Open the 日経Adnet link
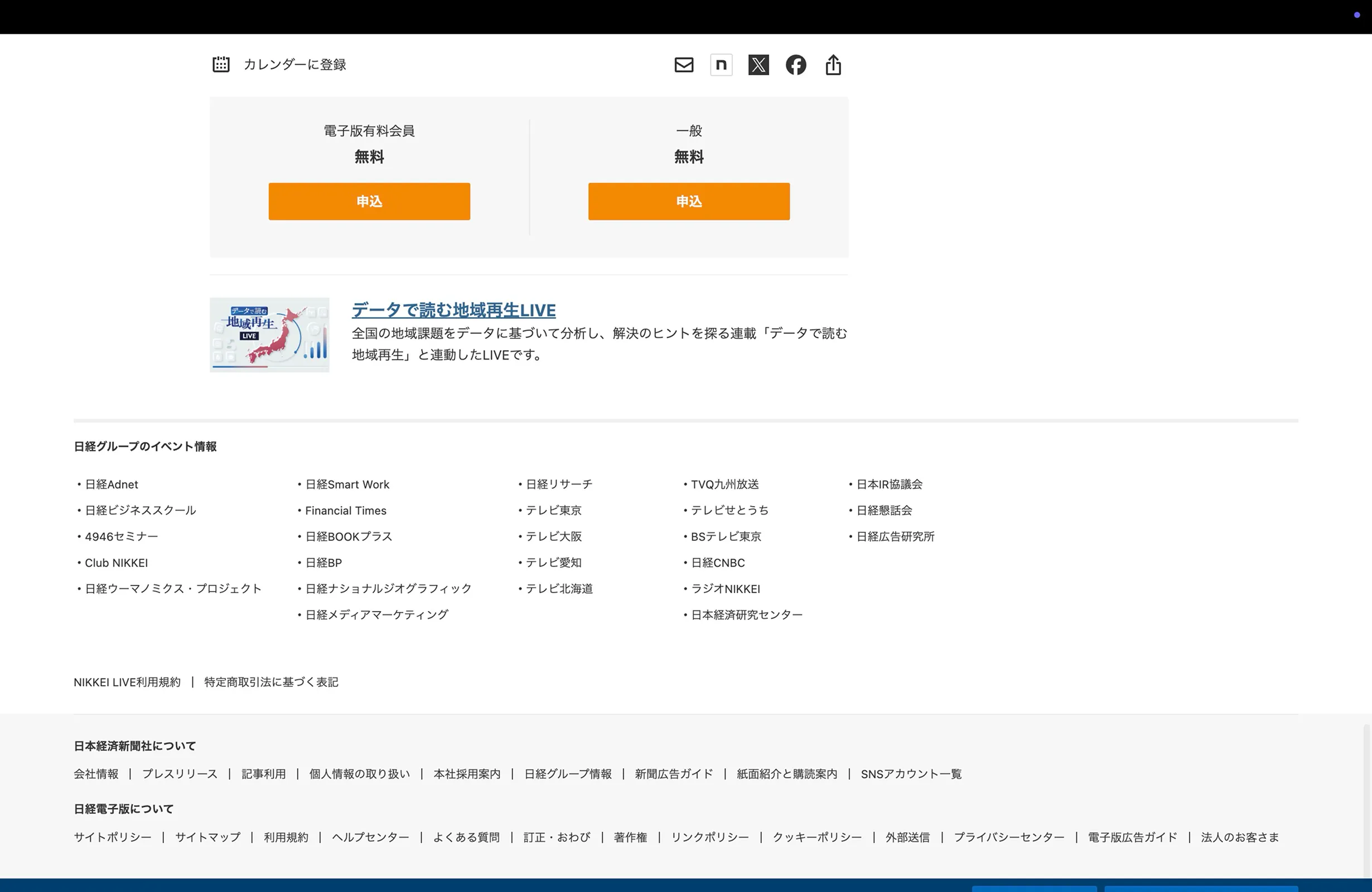Image resolution: width=1372 pixels, height=892 pixels. tap(111, 484)
